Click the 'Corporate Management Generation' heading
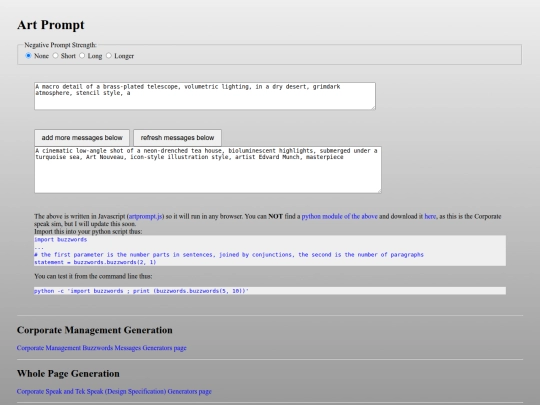This screenshot has height=405, width=540. tap(95, 330)
